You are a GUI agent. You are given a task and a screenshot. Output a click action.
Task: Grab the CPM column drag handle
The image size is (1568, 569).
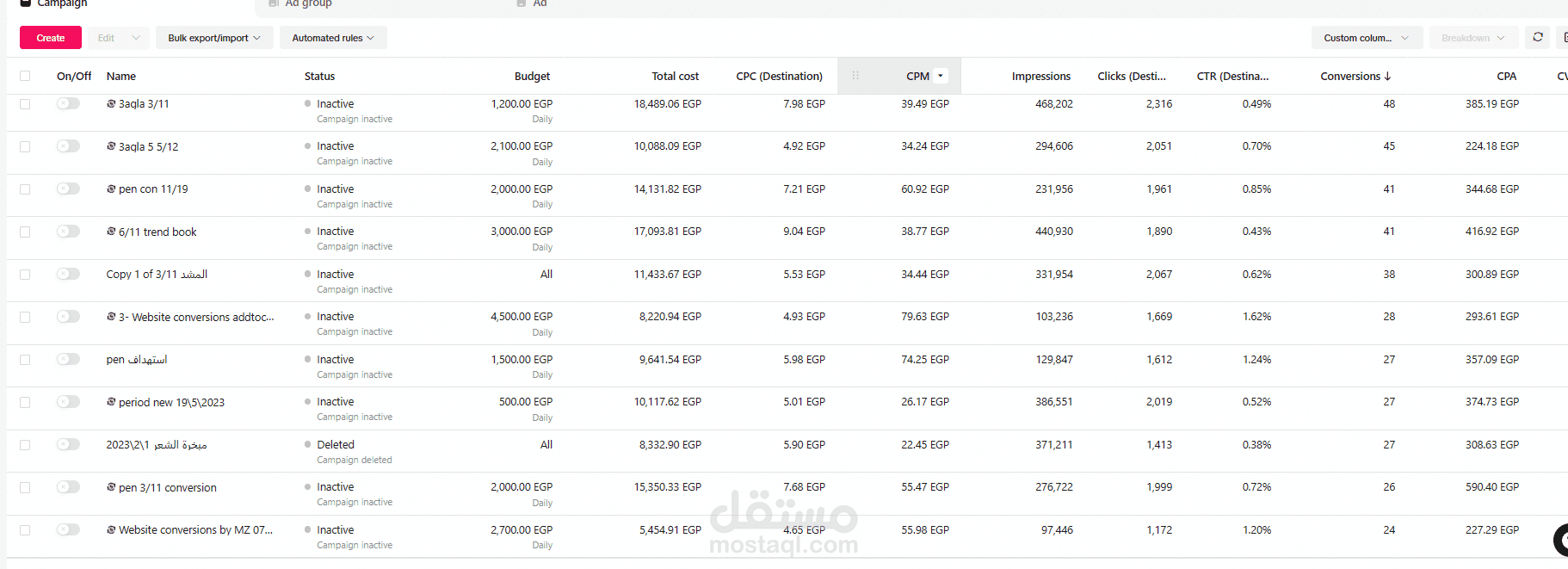[855, 76]
